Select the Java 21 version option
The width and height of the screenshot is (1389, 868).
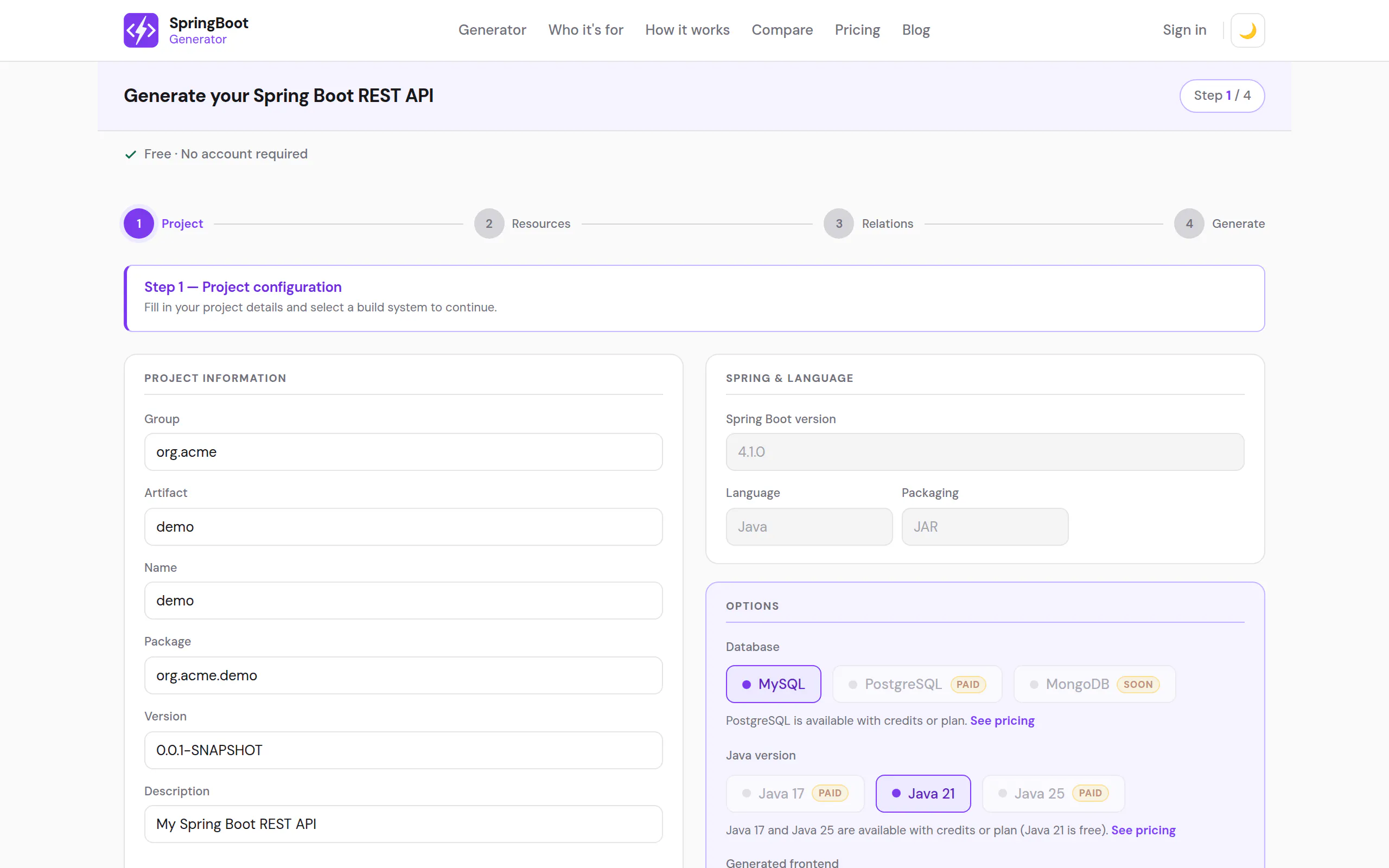pyautogui.click(x=923, y=793)
